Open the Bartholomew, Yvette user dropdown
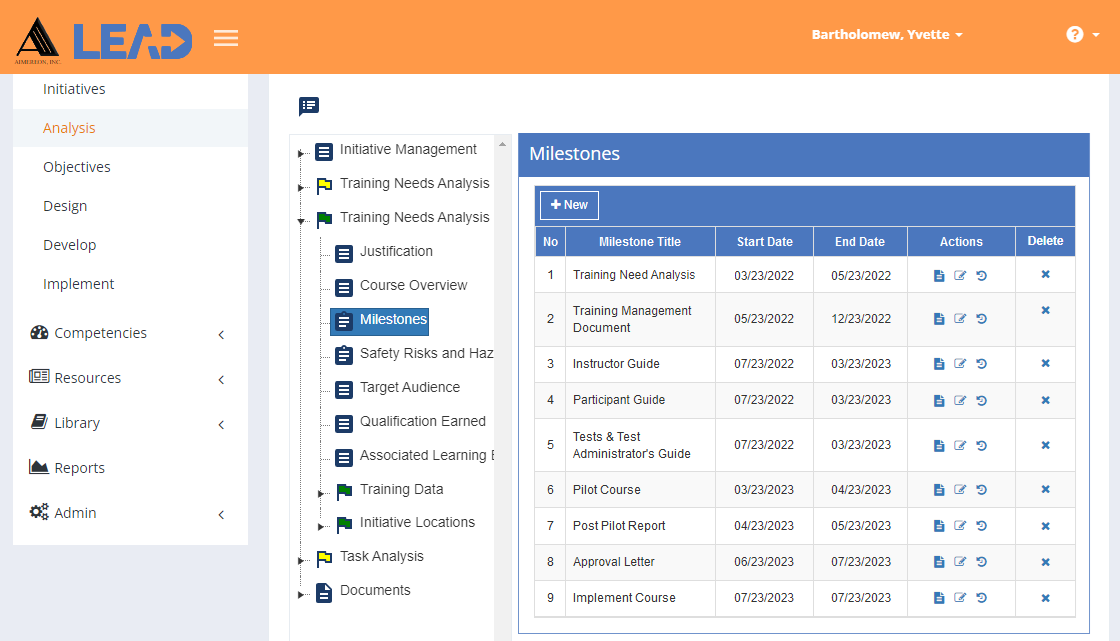 tap(886, 34)
